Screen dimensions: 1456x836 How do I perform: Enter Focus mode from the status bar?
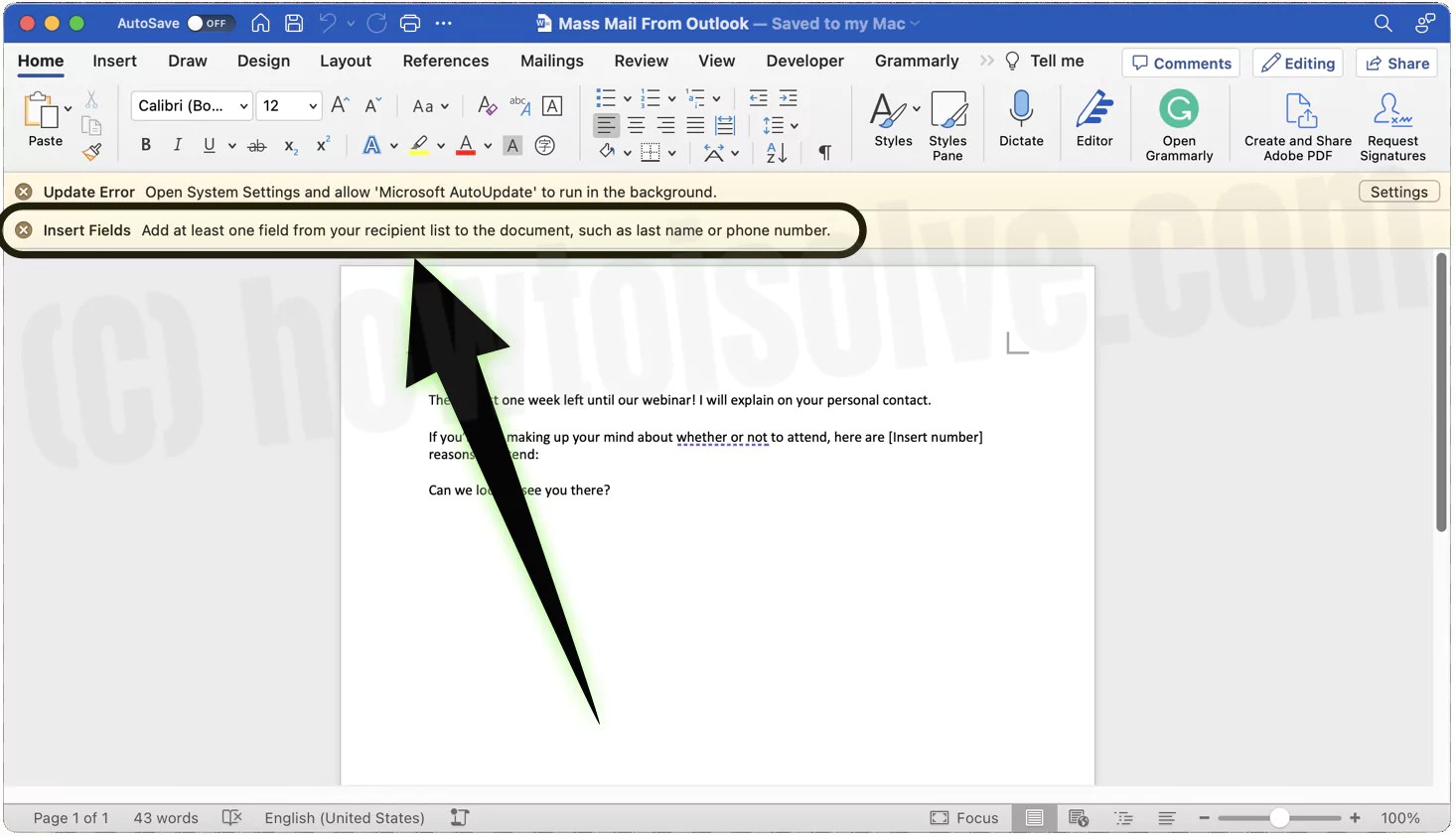pos(964,817)
